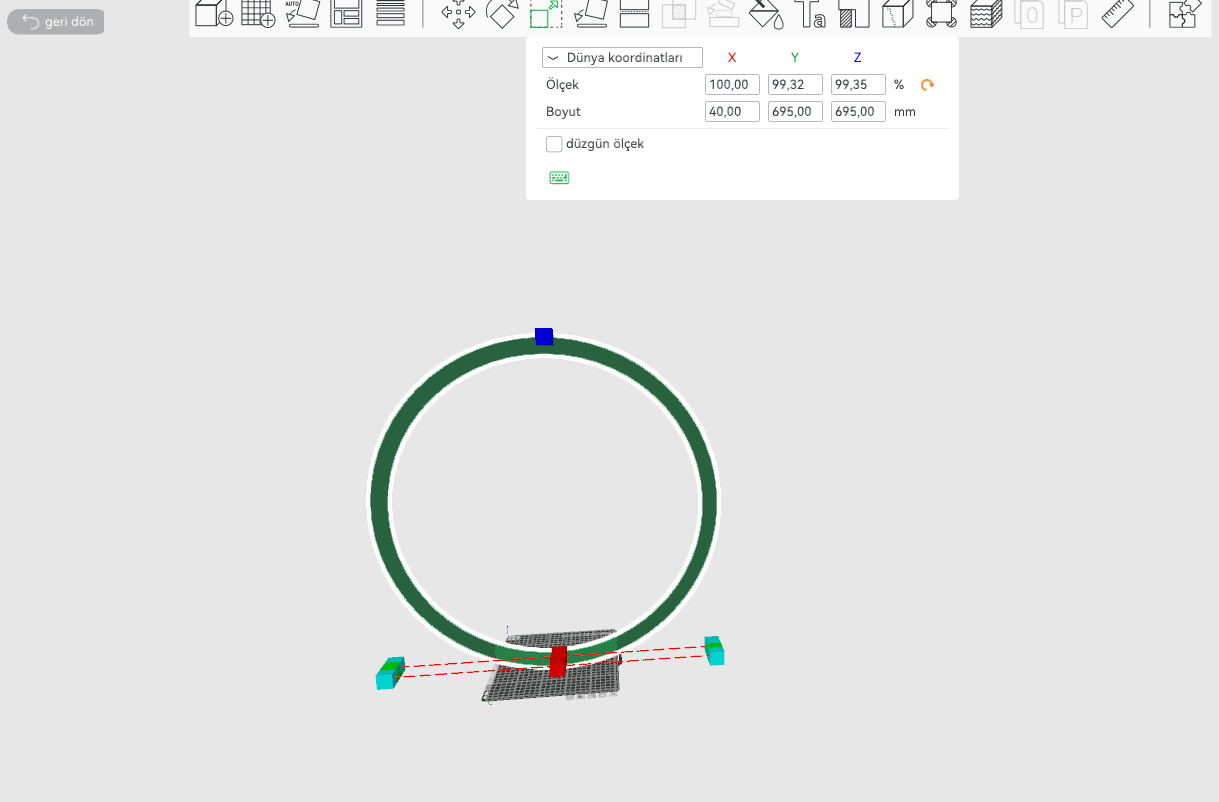Open the Color painting bucket tool

766,13
